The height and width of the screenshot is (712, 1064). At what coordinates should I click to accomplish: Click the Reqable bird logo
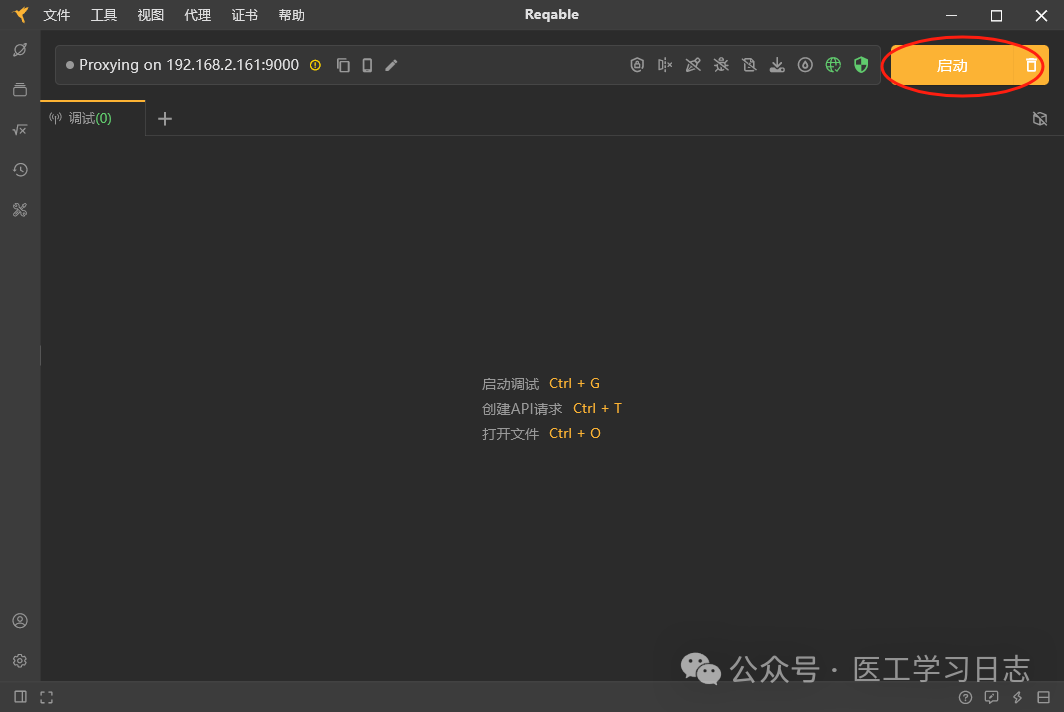[21, 14]
